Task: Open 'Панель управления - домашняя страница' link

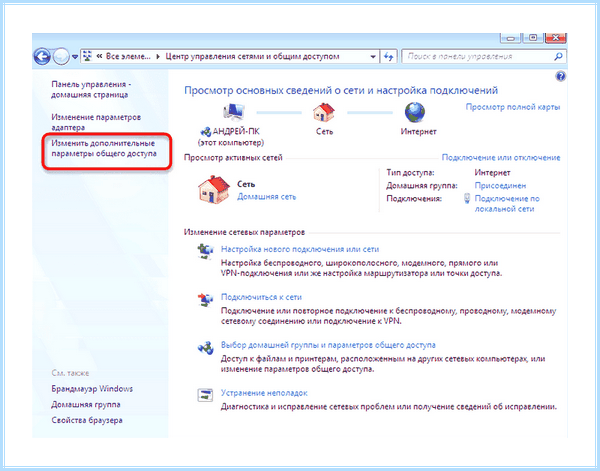Action: [x=91, y=89]
